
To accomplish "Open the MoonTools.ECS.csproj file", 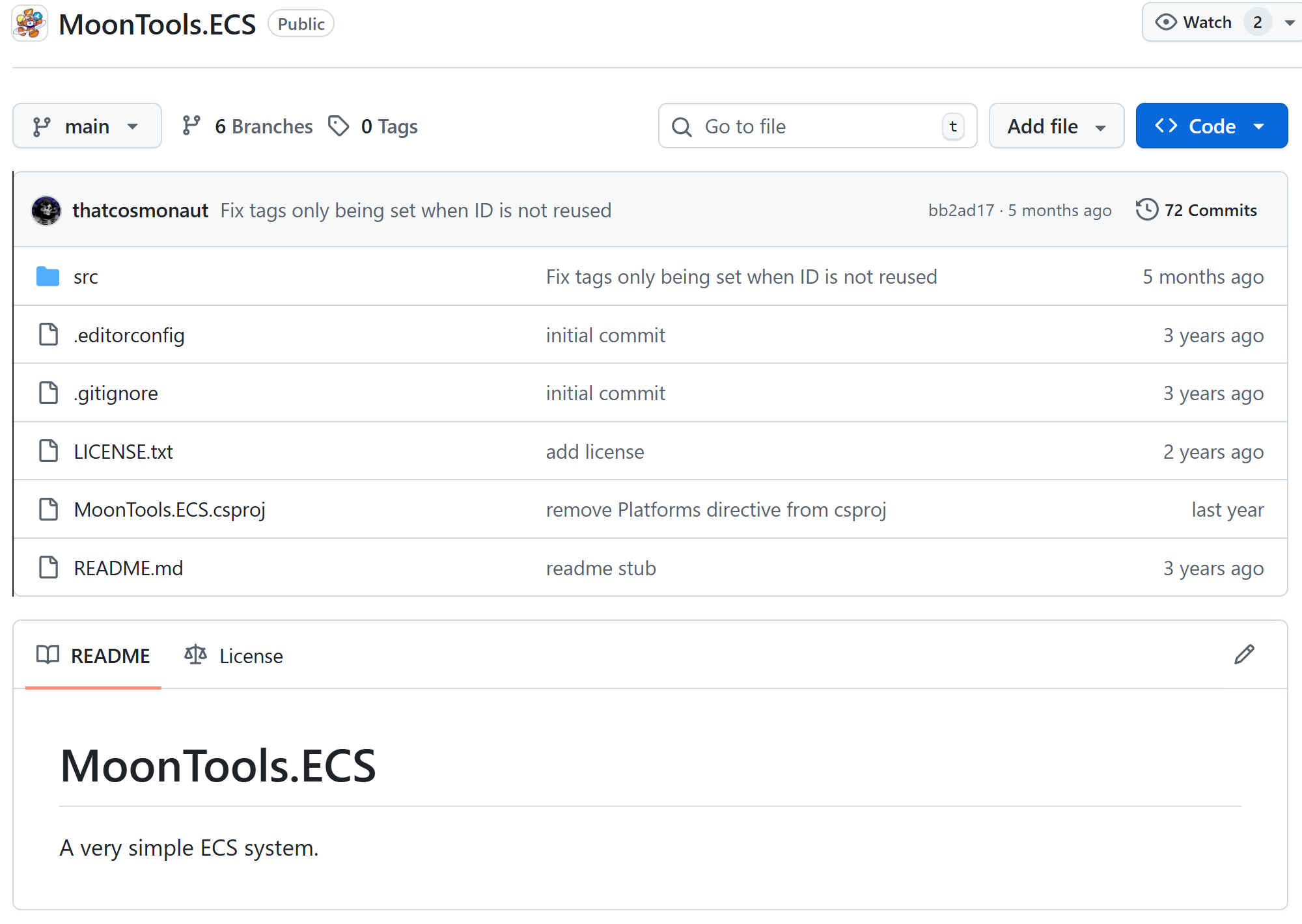I will [169, 510].
